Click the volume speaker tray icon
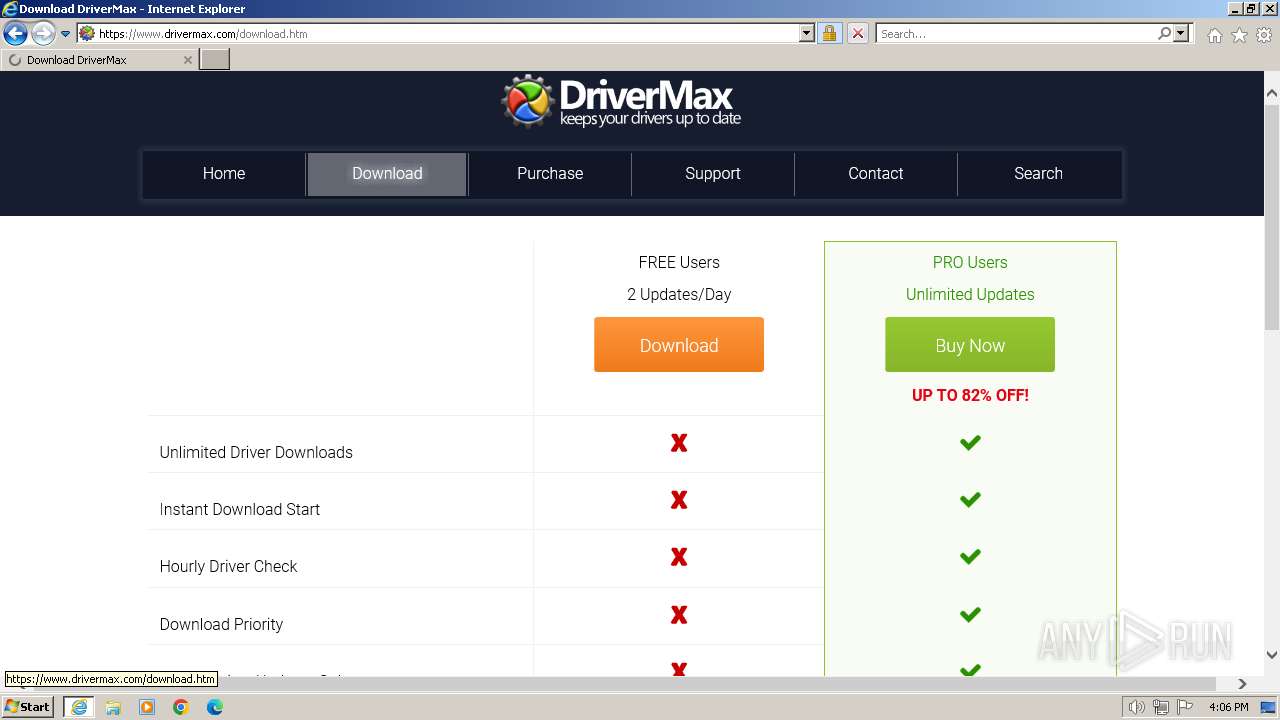The height and width of the screenshot is (720, 1280). [x=1137, y=707]
